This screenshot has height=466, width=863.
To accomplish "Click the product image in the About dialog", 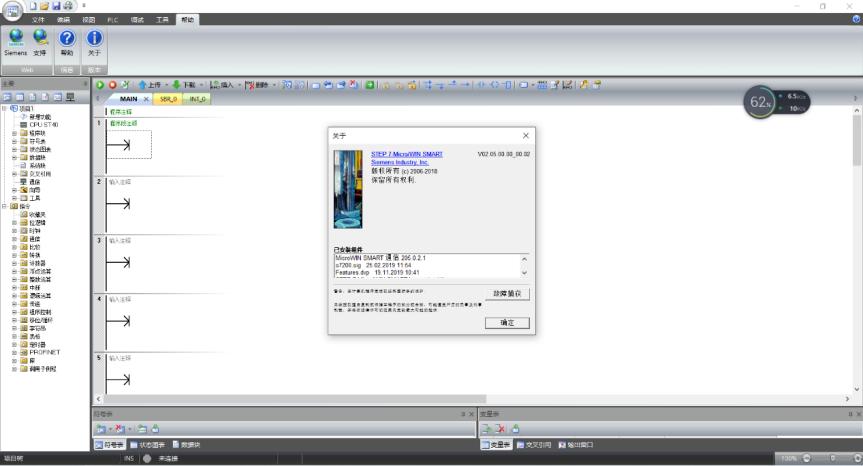I will tap(348, 189).
